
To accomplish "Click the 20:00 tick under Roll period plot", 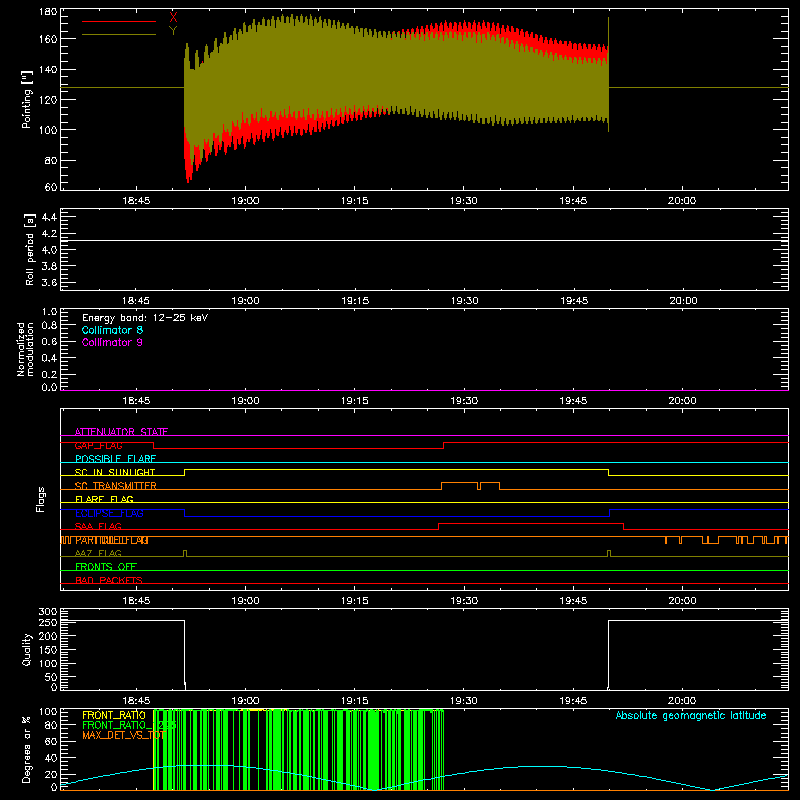I will [x=683, y=301].
